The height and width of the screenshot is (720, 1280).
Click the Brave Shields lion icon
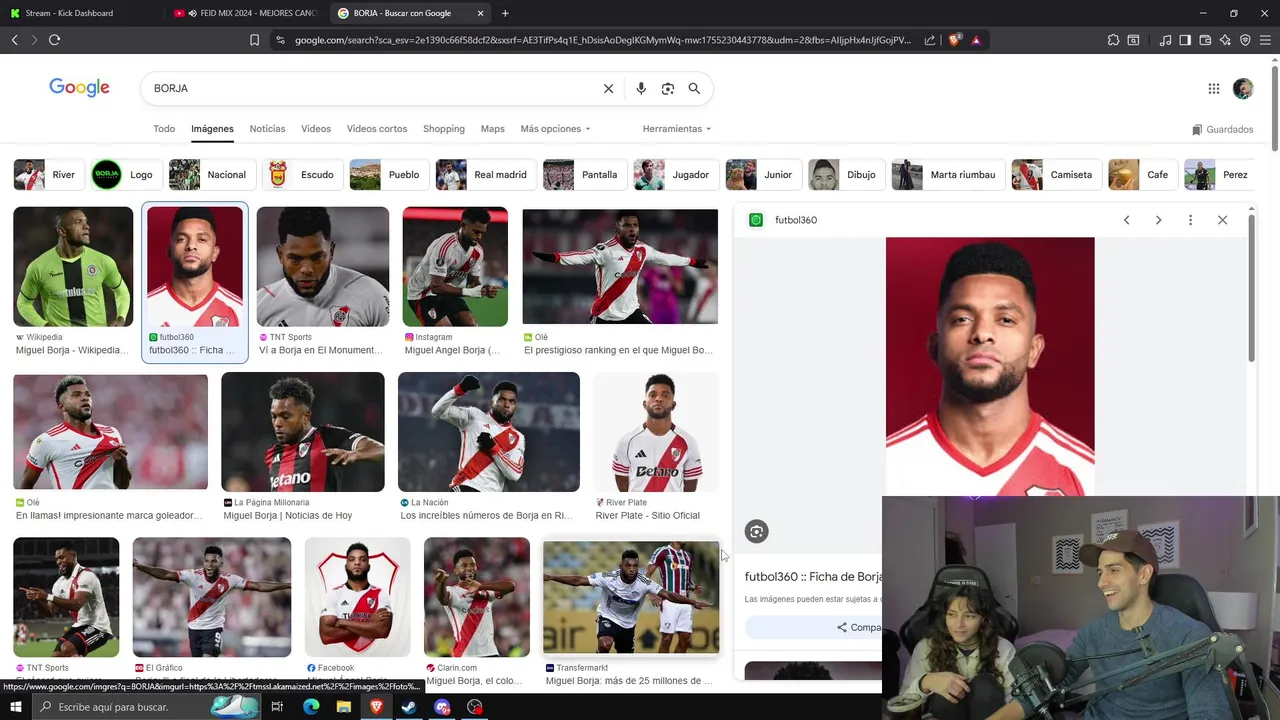(x=955, y=40)
